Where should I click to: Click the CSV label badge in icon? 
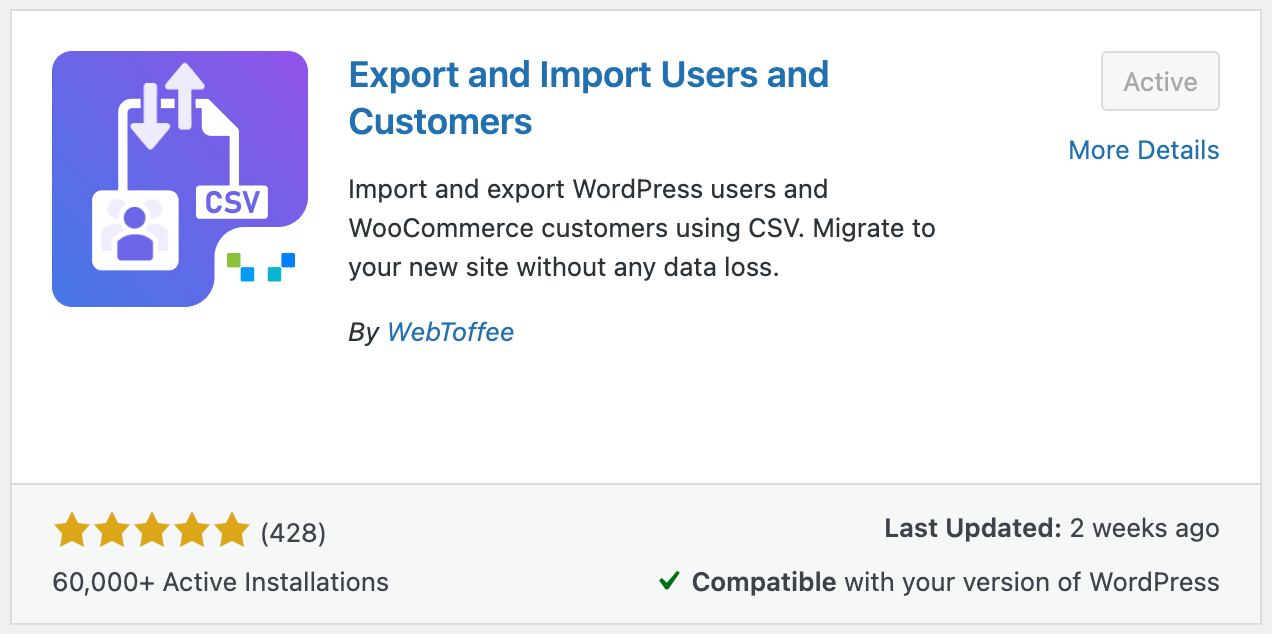tap(232, 201)
